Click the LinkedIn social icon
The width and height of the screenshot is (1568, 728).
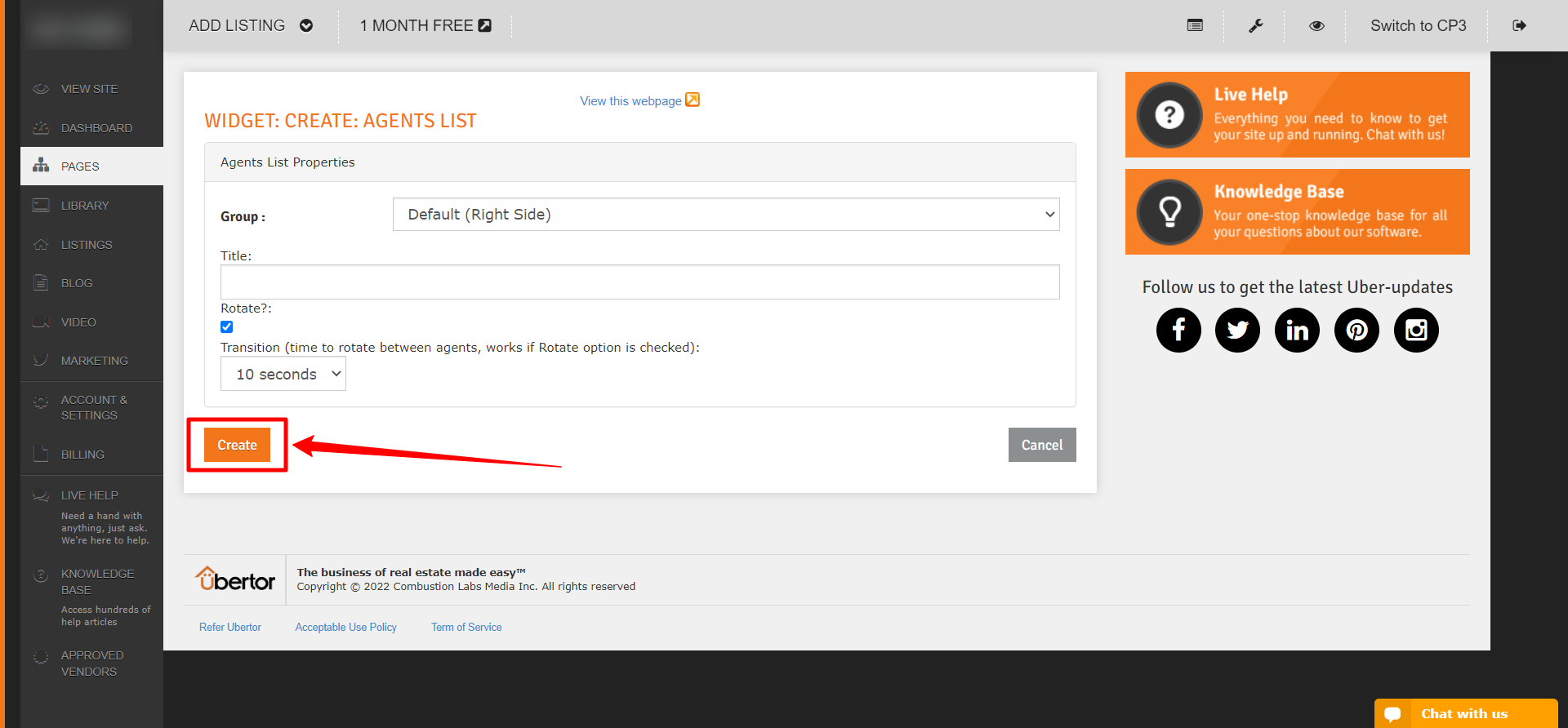pos(1297,330)
